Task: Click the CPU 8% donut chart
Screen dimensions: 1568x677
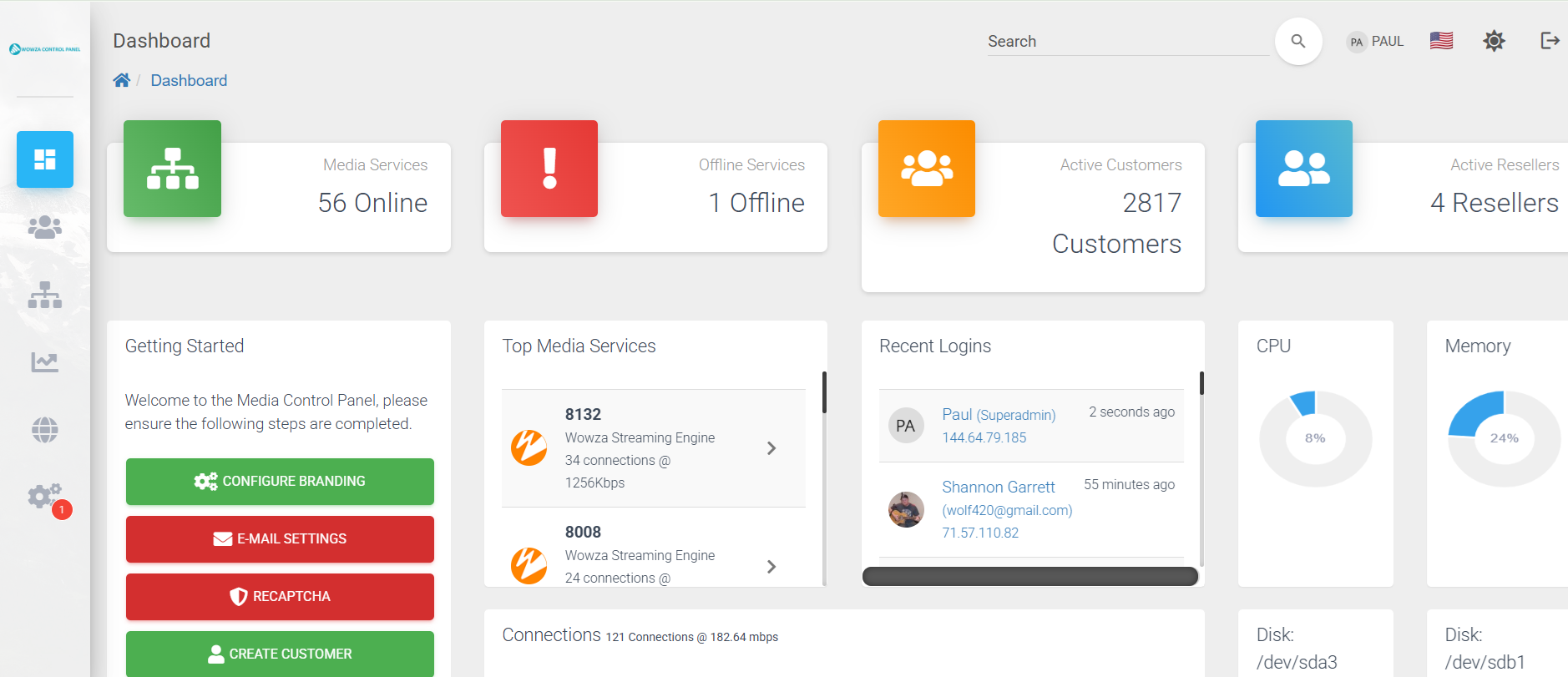Action: point(1316,438)
